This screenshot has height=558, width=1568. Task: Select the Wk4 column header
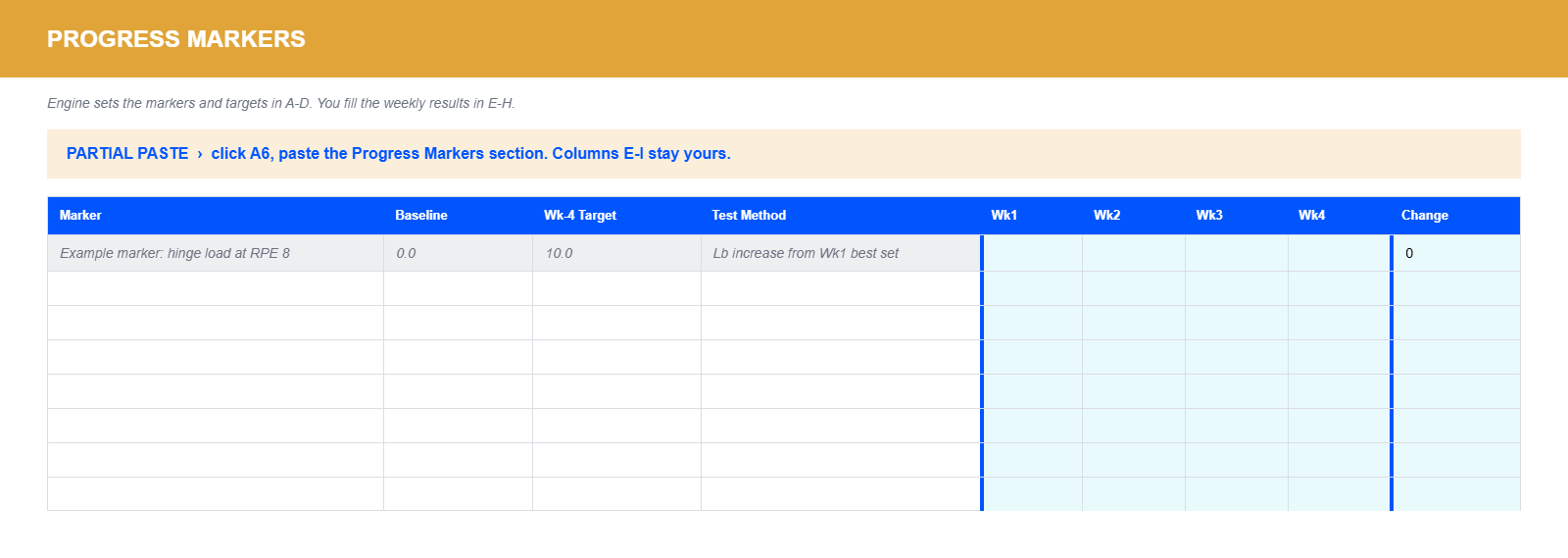click(x=1339, y=216)
